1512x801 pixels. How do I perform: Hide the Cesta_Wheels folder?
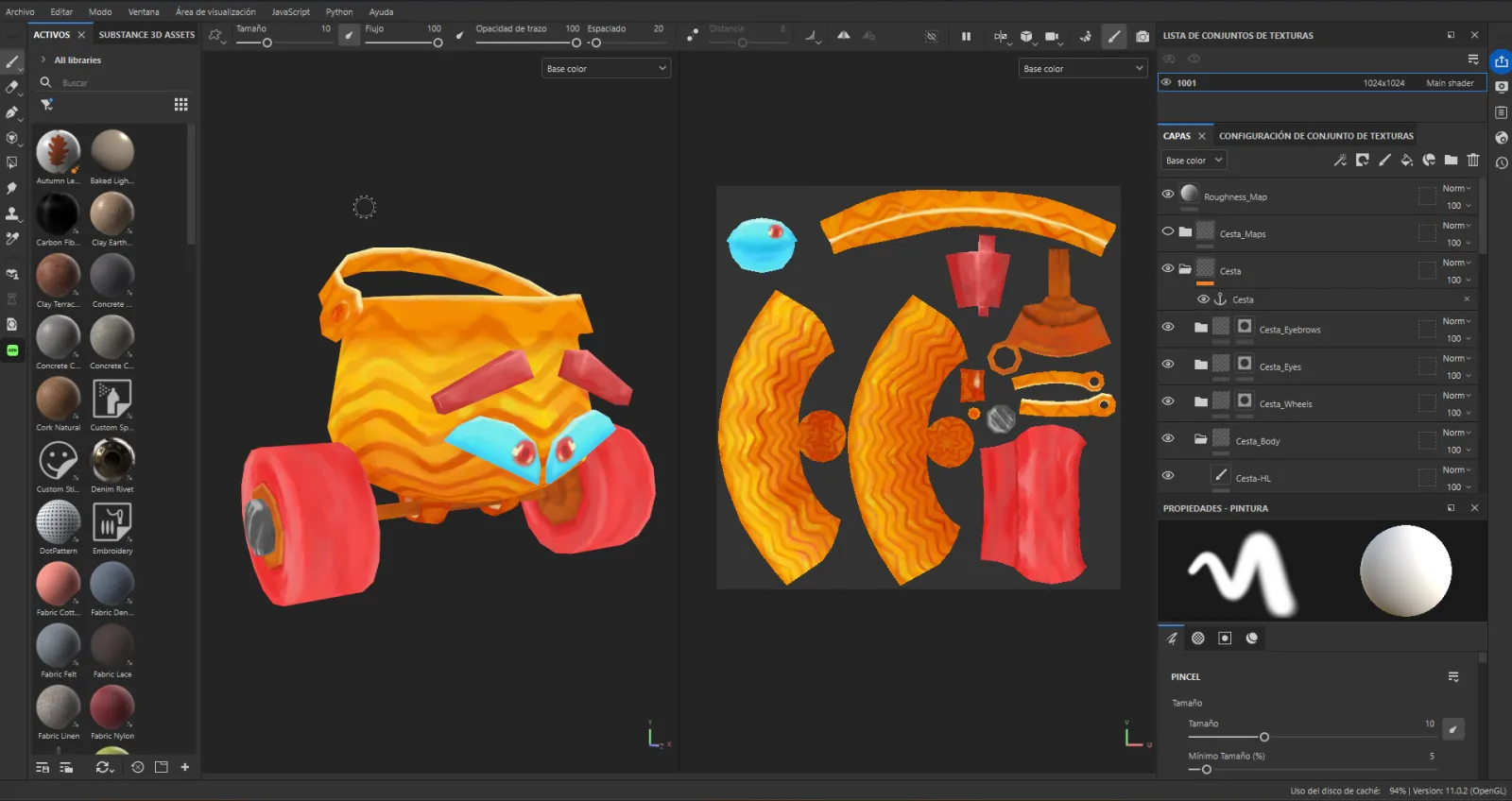[x=1168, y=401]
